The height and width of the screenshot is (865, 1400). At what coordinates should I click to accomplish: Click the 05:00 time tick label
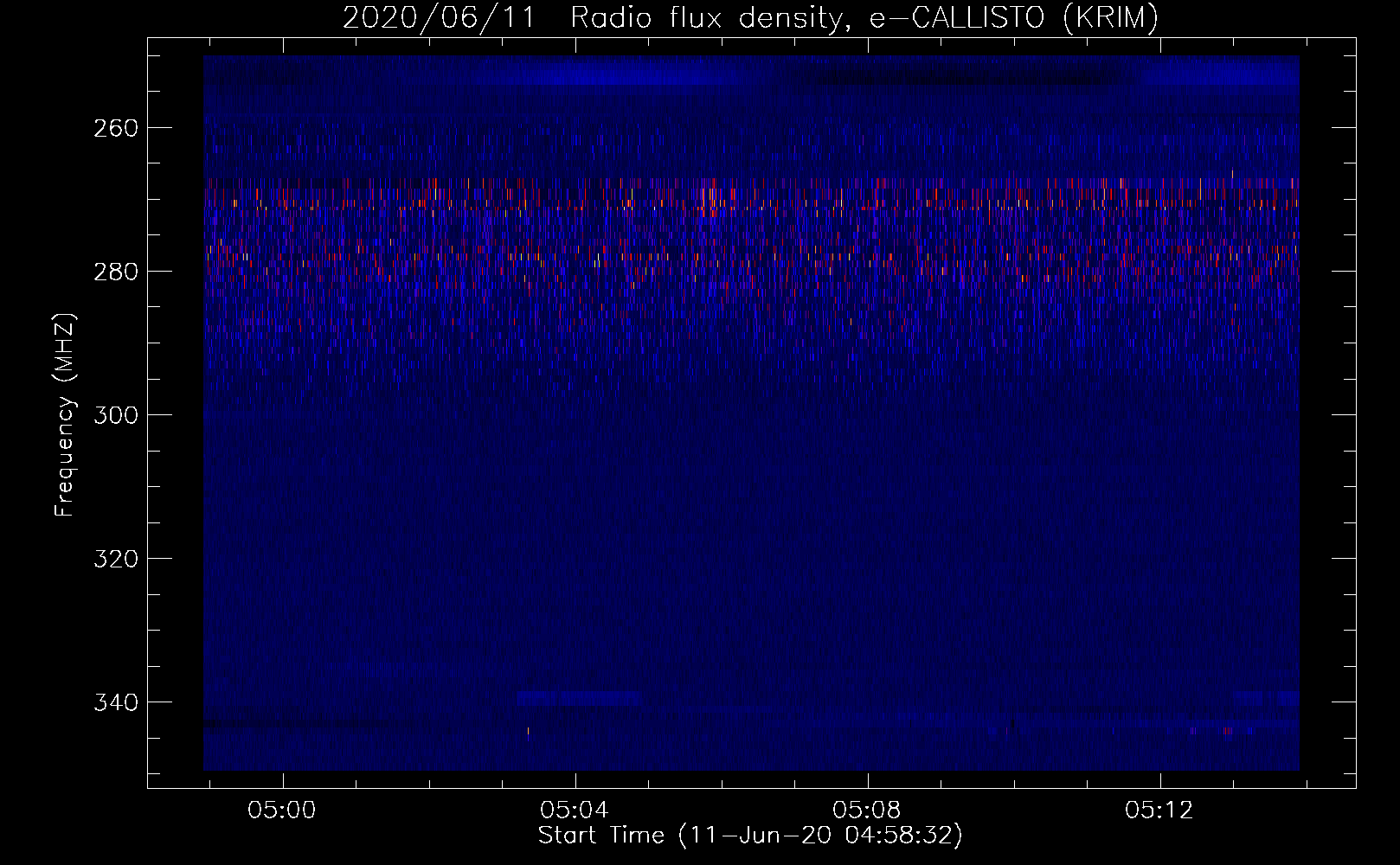pyautogui.click(x=282, y=811)
